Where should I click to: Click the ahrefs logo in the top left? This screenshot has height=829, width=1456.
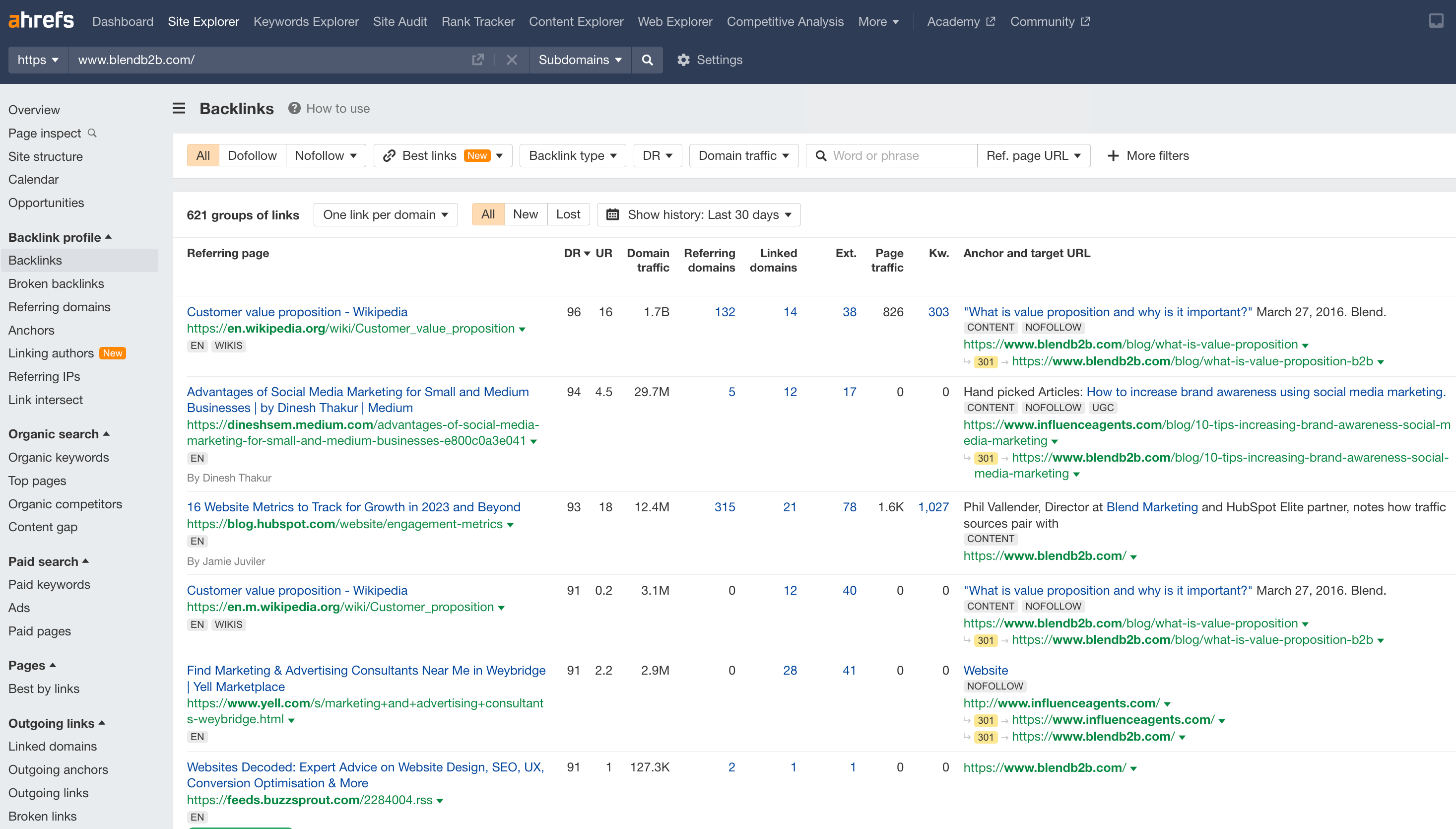tap(40, 20)
